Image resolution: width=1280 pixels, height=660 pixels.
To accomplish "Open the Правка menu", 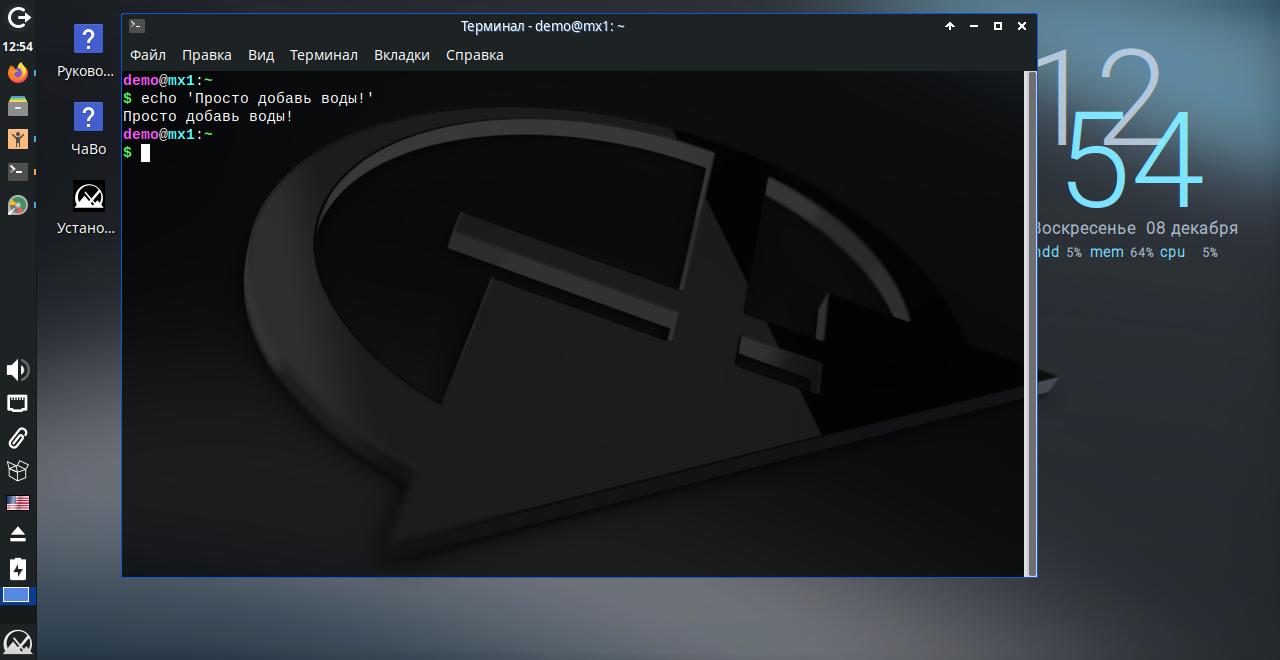I will (x=207, y=55).
